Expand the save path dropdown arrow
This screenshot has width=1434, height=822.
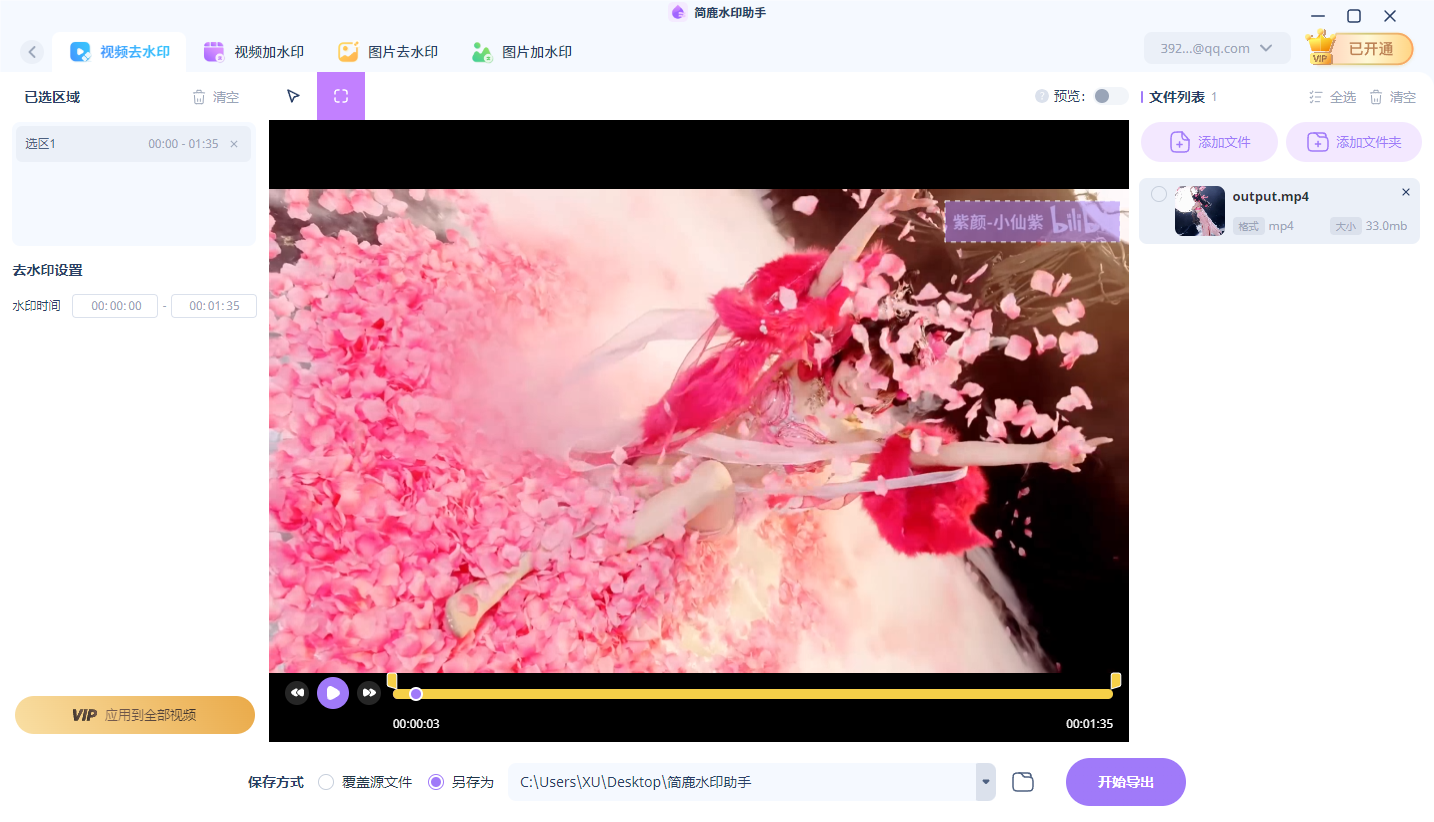pos(986,782)
